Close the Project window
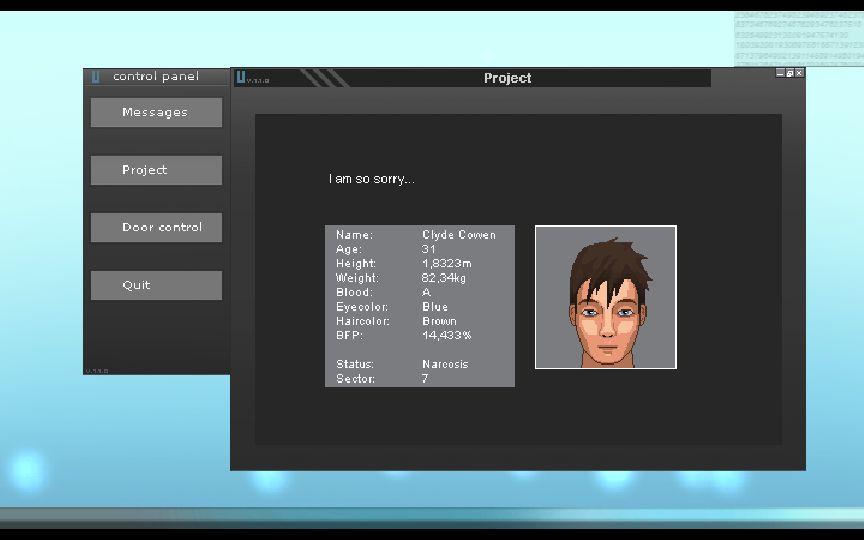The height and width of the screenshot is (540, 864). 798,73
